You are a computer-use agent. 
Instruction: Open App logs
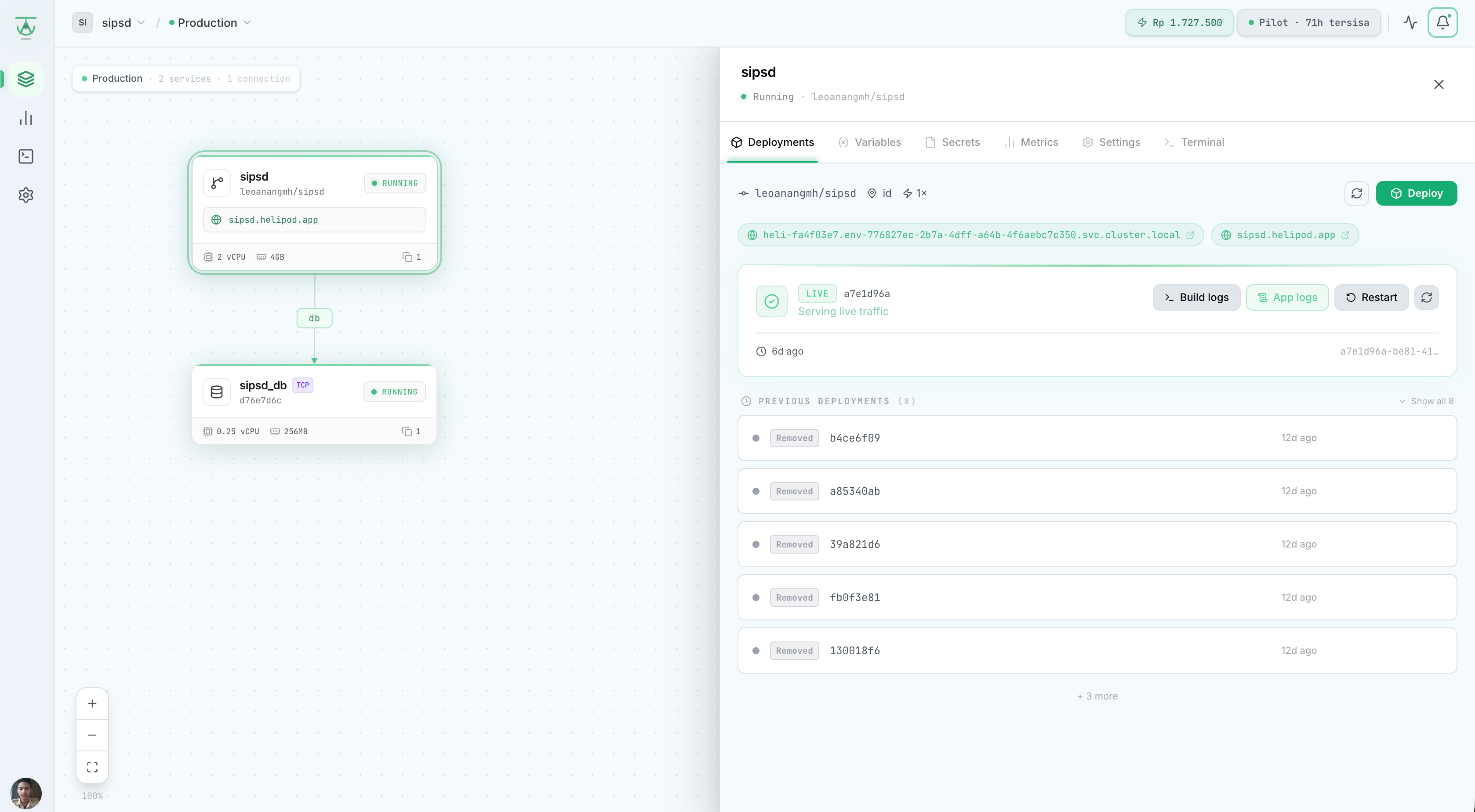click(1287, 298)
